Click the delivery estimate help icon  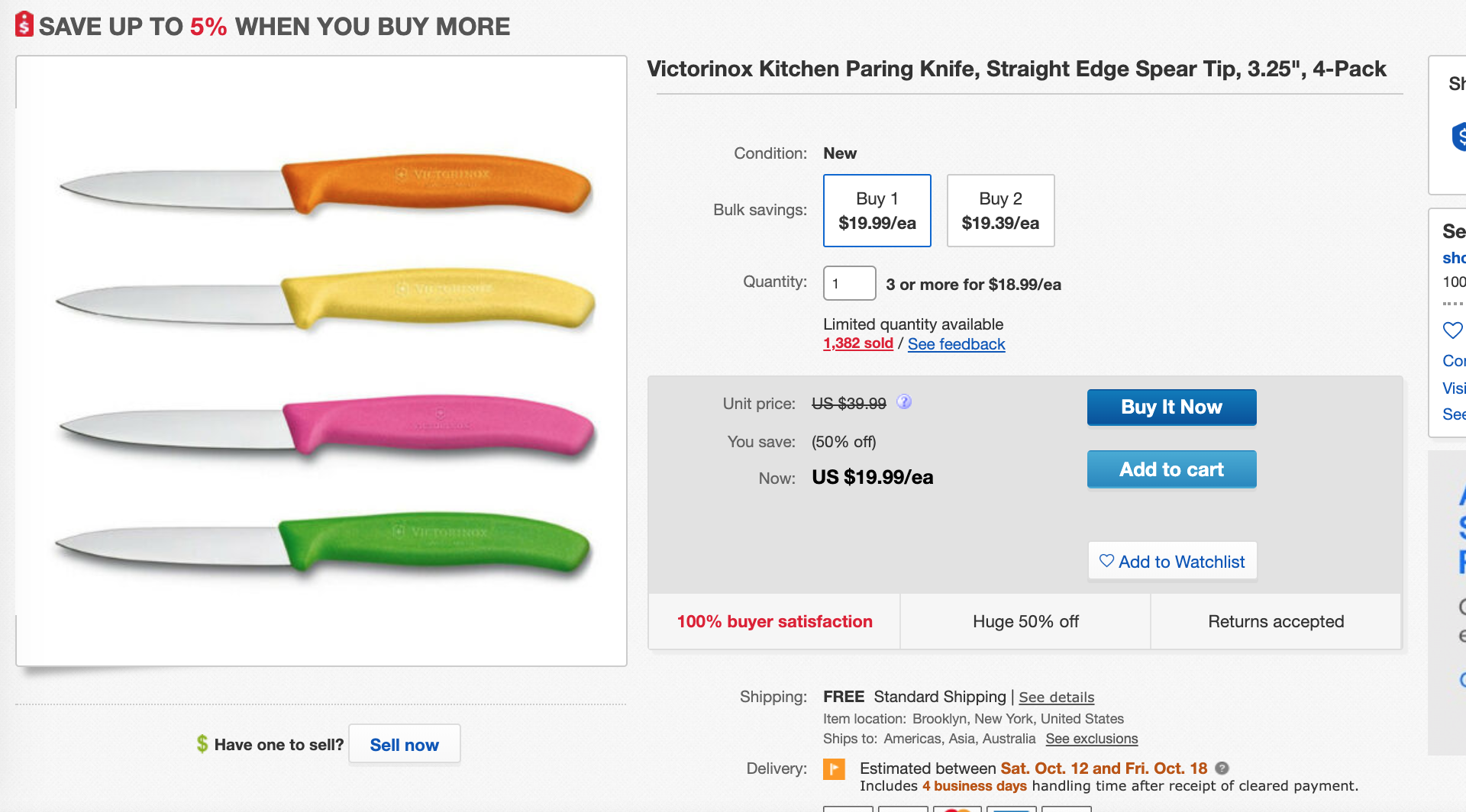tap(1222, 768)
